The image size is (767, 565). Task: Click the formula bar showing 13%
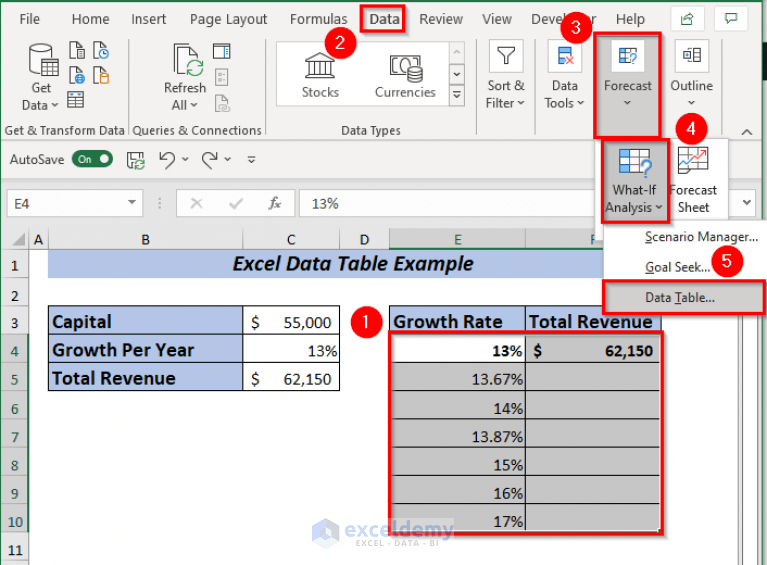pos(445,203)
